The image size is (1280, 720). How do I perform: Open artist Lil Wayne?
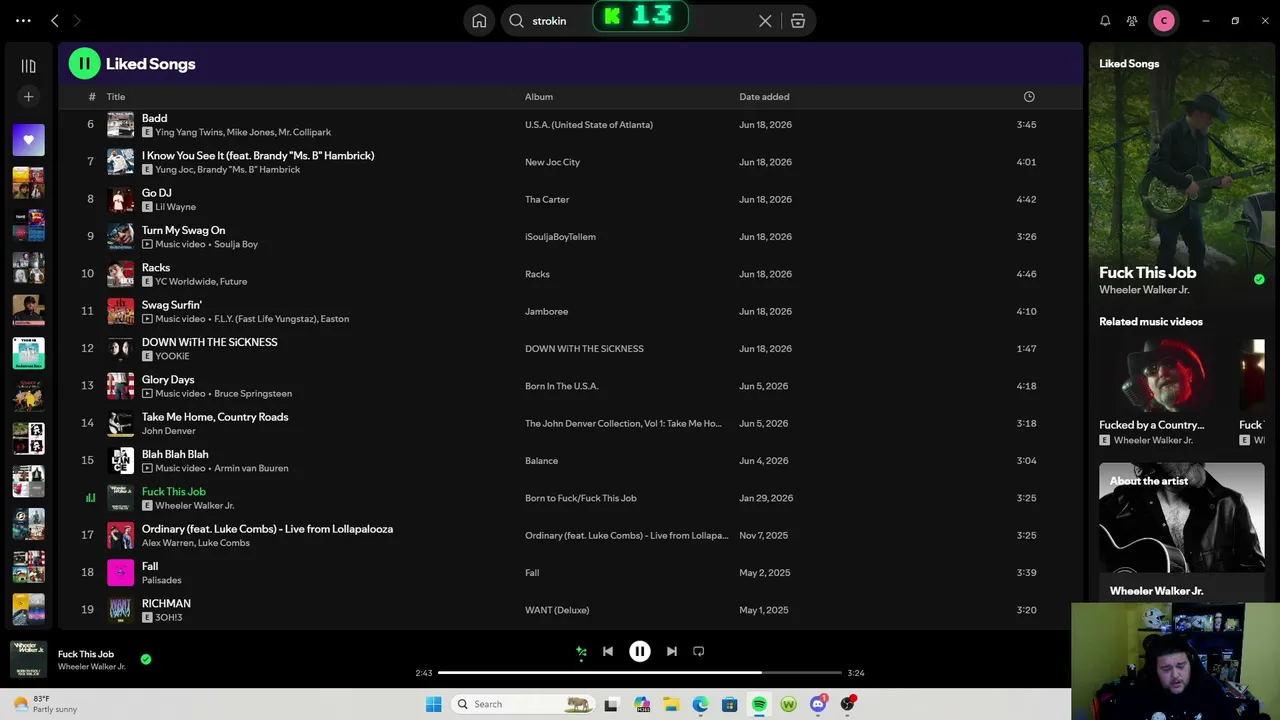click(x=175, y=207)
